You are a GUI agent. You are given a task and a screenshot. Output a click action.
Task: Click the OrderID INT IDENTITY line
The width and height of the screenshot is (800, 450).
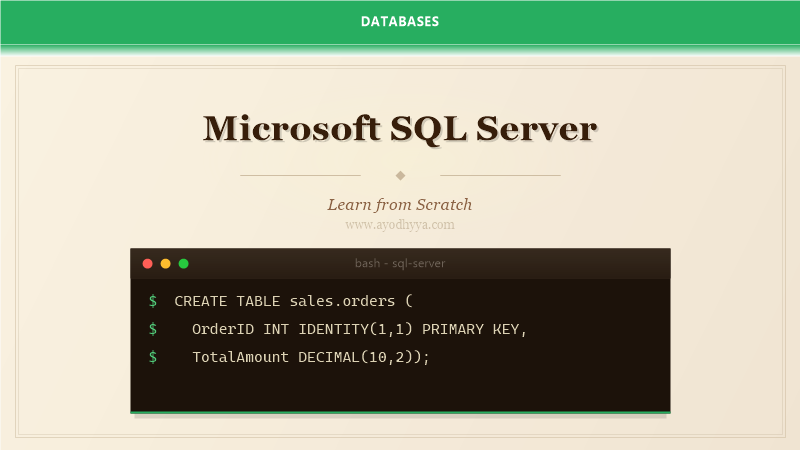coord(359,329)
